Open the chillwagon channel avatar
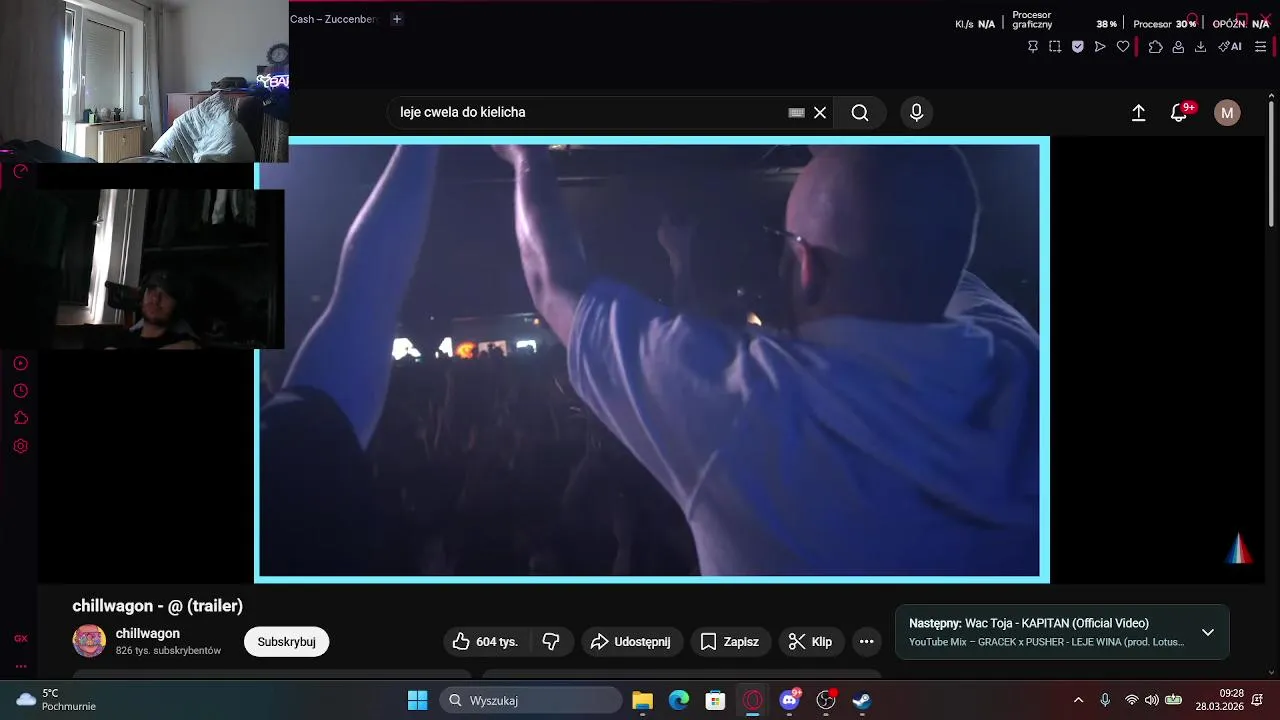Screen dimensions: 1280x720 click(x=89, y=641)
